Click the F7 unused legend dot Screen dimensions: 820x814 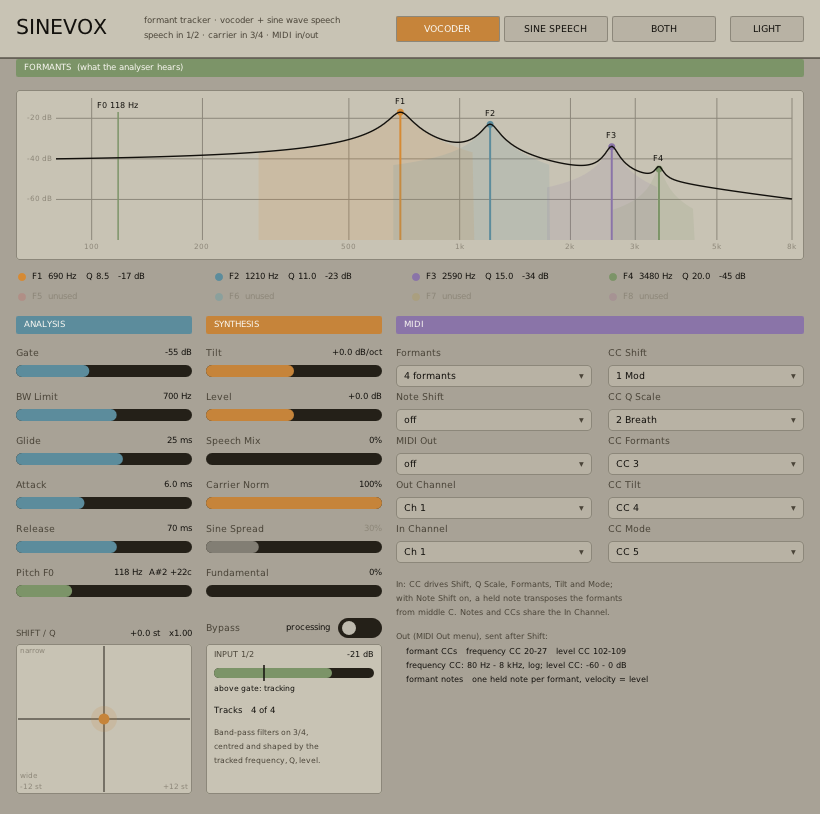click(416, 297)
